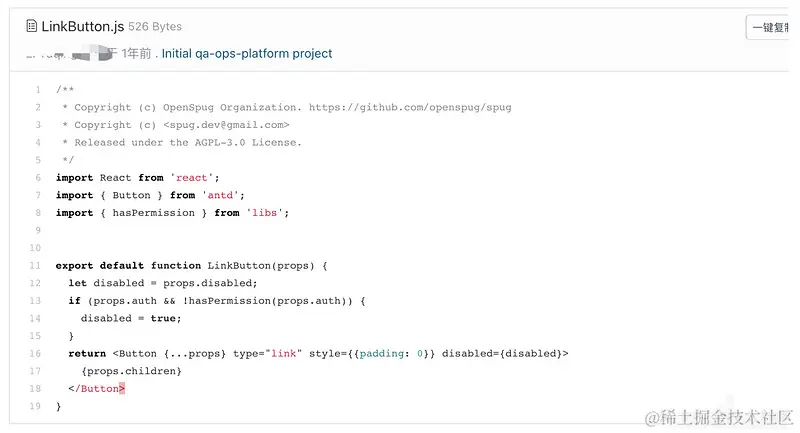Open the Initial qa-ops-platform project commit link

click(x=247, y=54)
